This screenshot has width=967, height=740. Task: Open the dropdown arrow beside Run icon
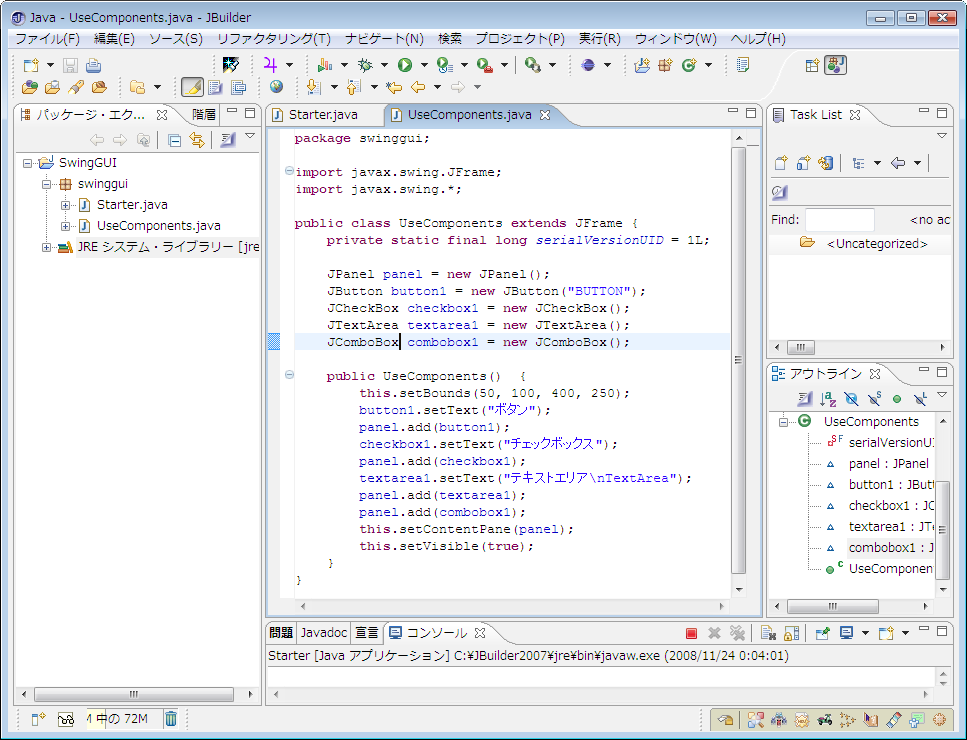click(422, 65)
